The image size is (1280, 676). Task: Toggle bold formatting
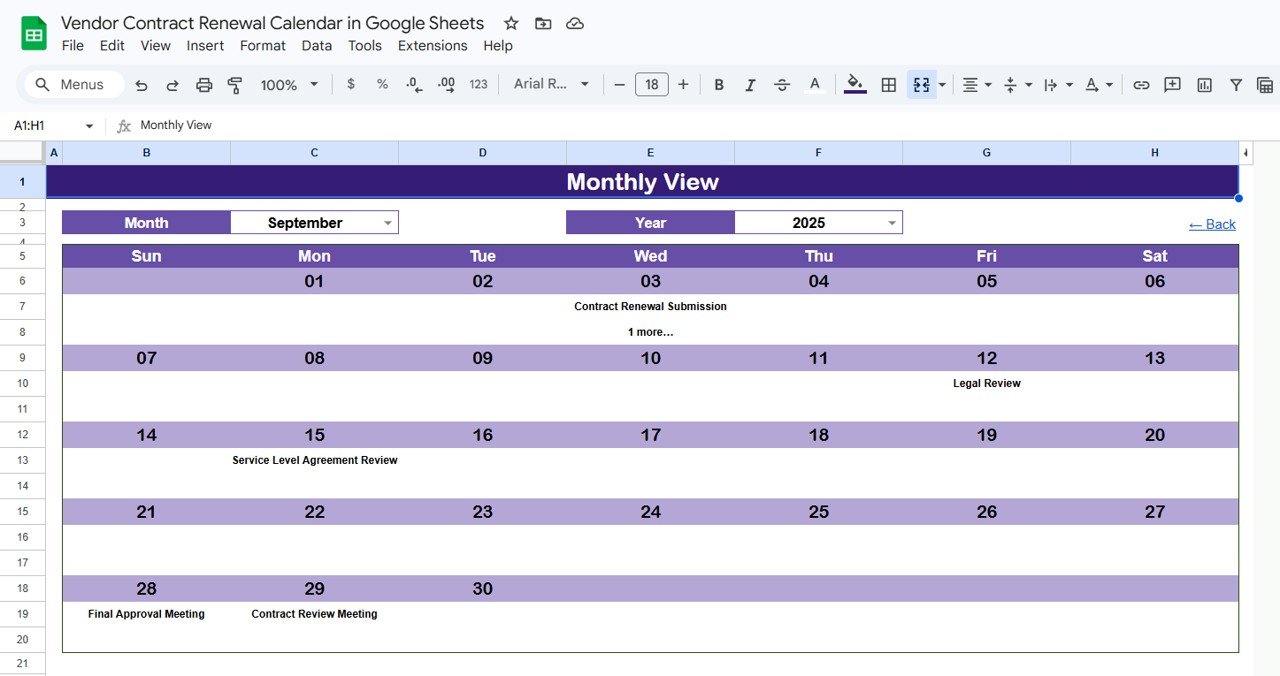click(718, 84)
